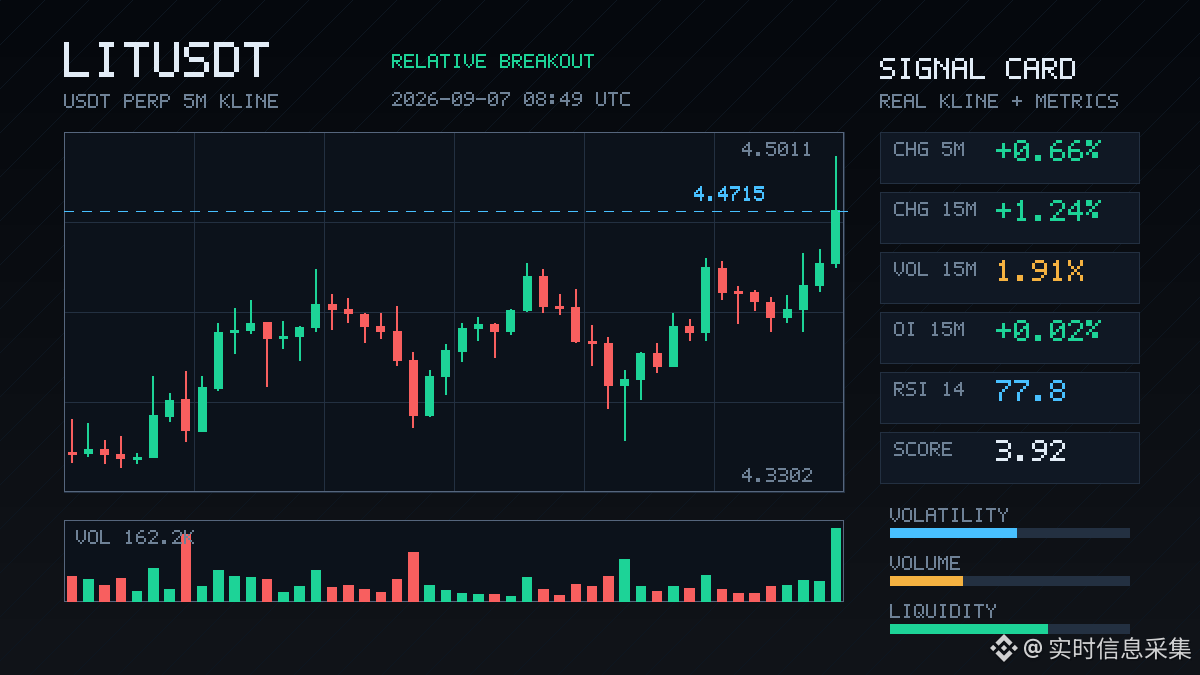Click the VOL 162.2K label
The image size is (1200, 675).
click(x=134, y=538)
